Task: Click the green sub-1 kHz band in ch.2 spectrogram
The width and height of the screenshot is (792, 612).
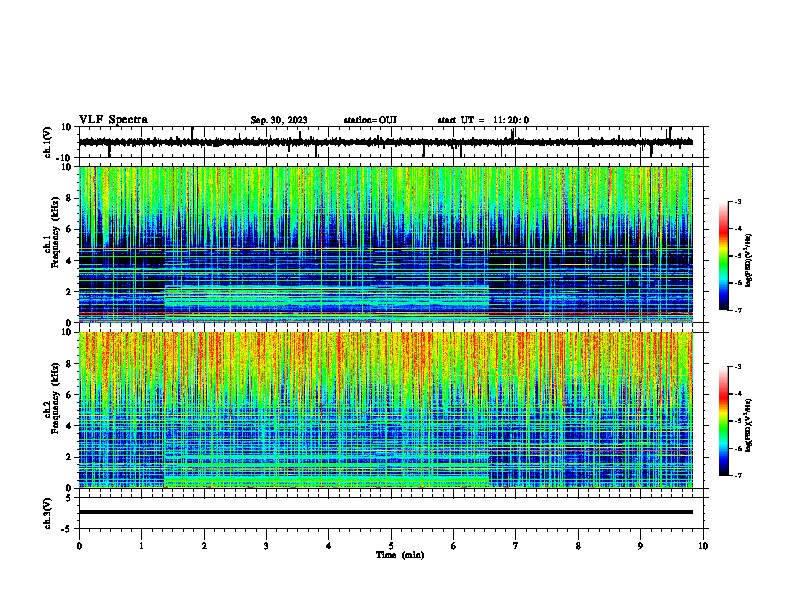Action: coord(327,481)
